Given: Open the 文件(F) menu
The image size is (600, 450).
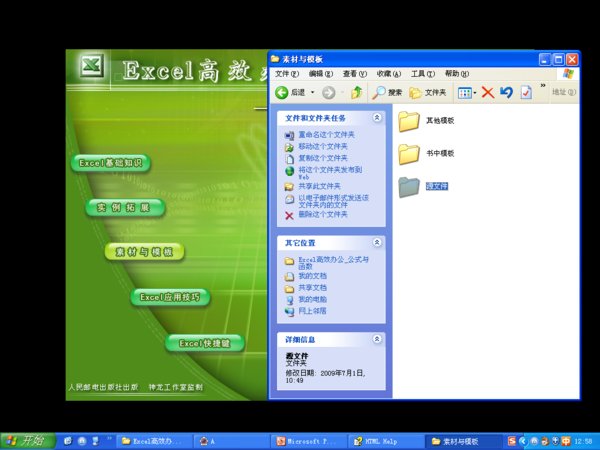Looking at the screenshot, I should click(287, 73).
